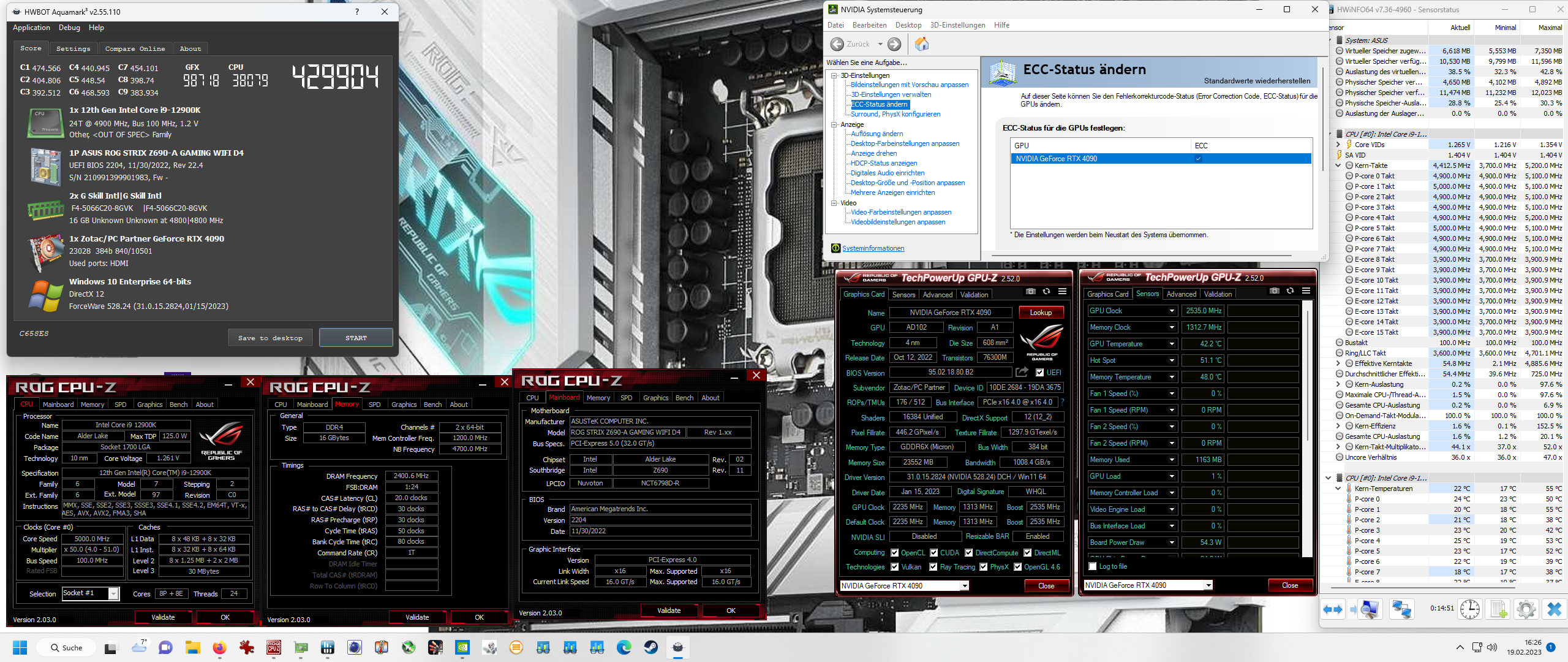Open the Bench tab in the Mainboard CPU-Z window
Viewport: 1568px width, 662px height.
click(x=684, y=398)
